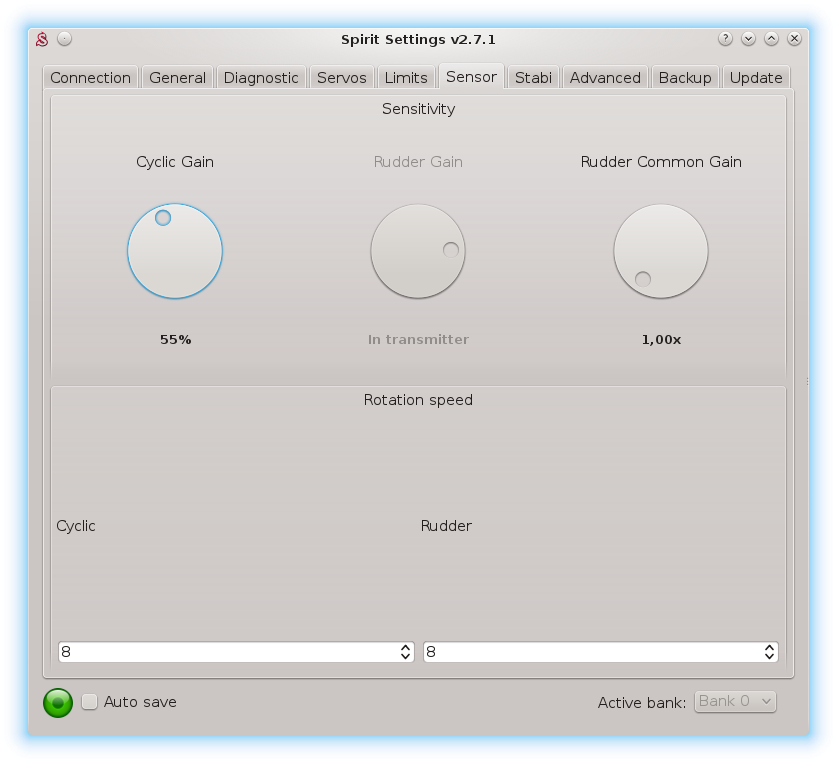Increase the Cyclic rotation speed value

click(x=405, y=647)
